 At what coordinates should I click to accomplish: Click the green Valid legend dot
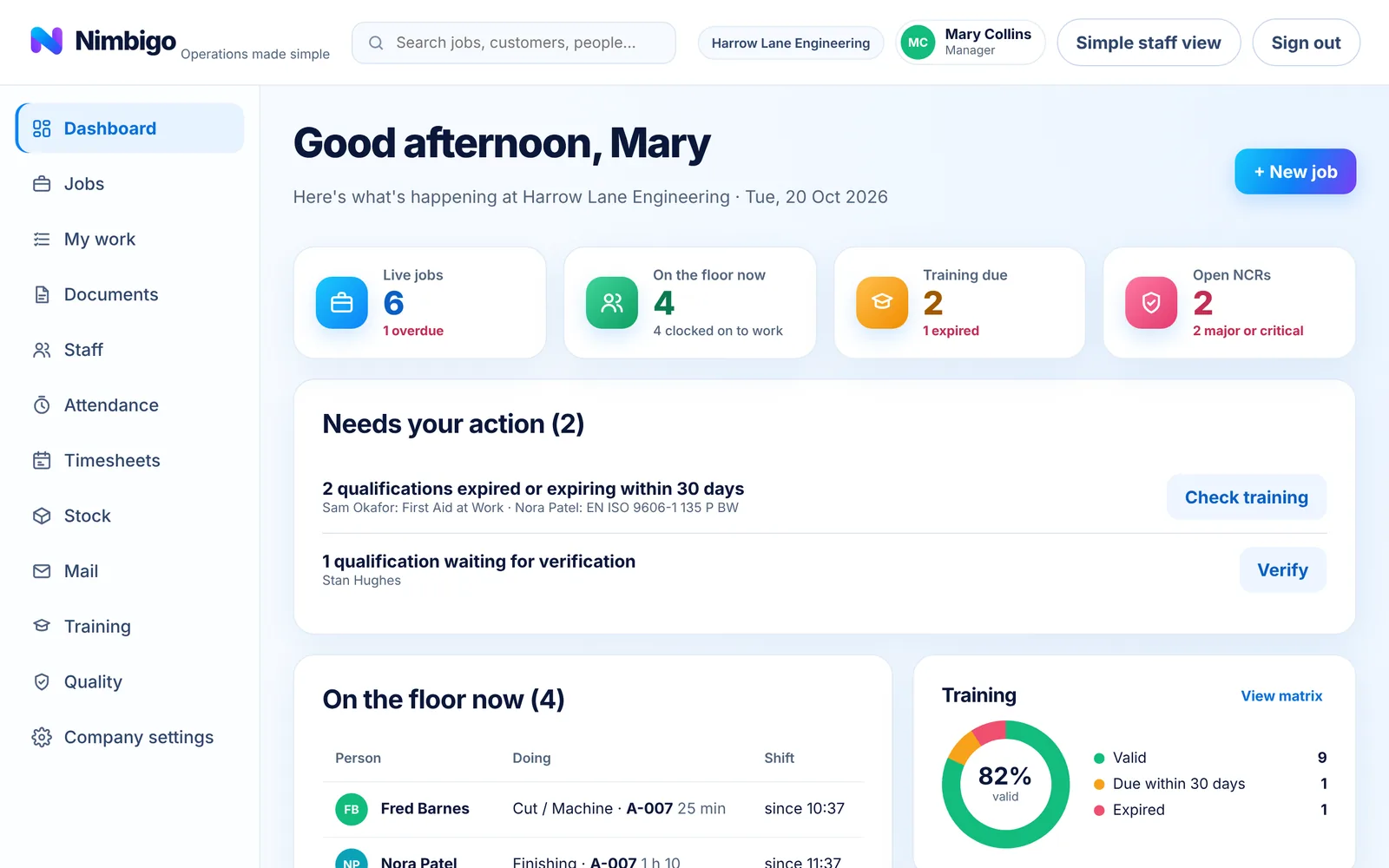point(1099,758)
